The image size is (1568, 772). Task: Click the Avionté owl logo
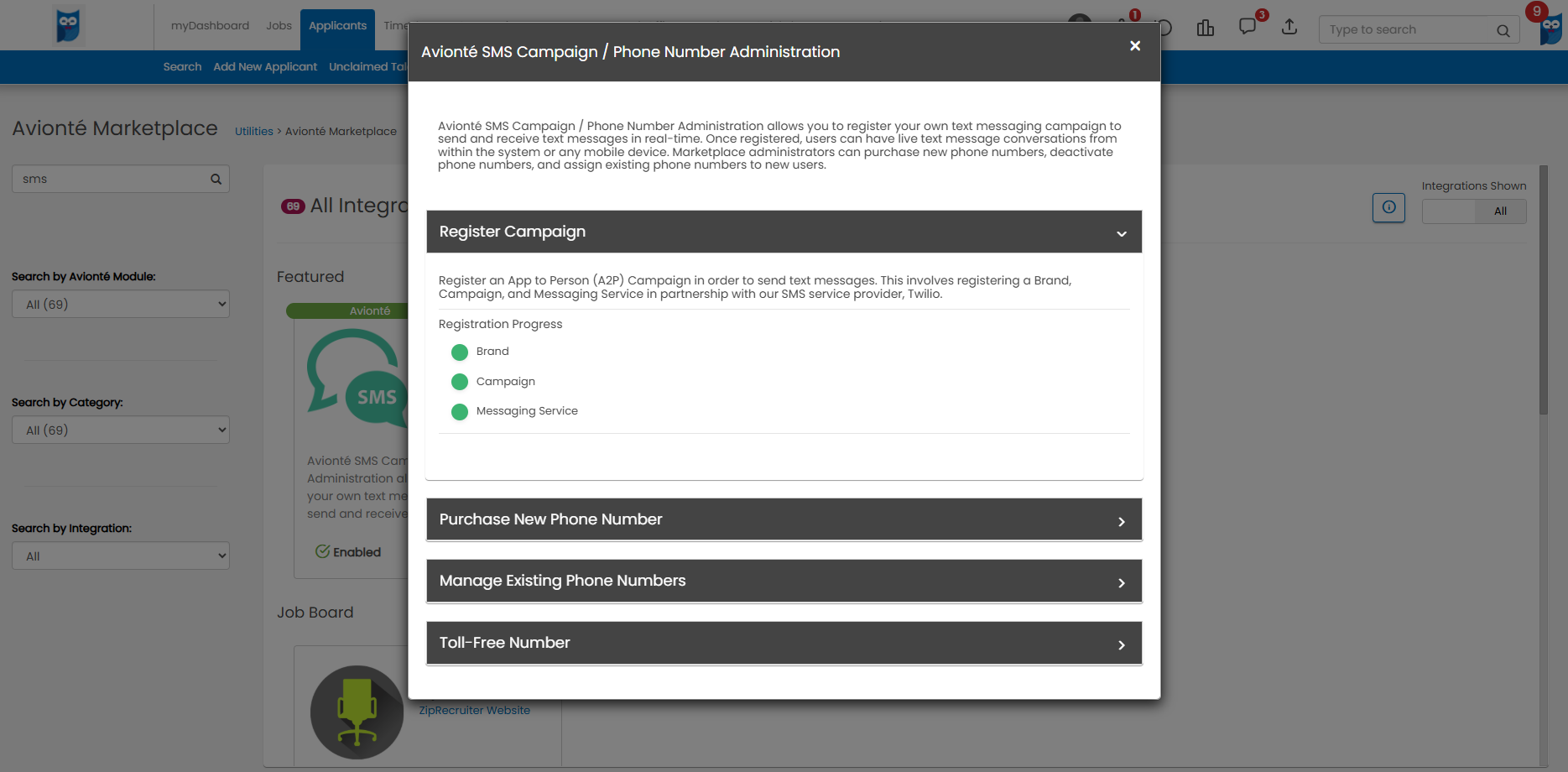coord(68,25)
